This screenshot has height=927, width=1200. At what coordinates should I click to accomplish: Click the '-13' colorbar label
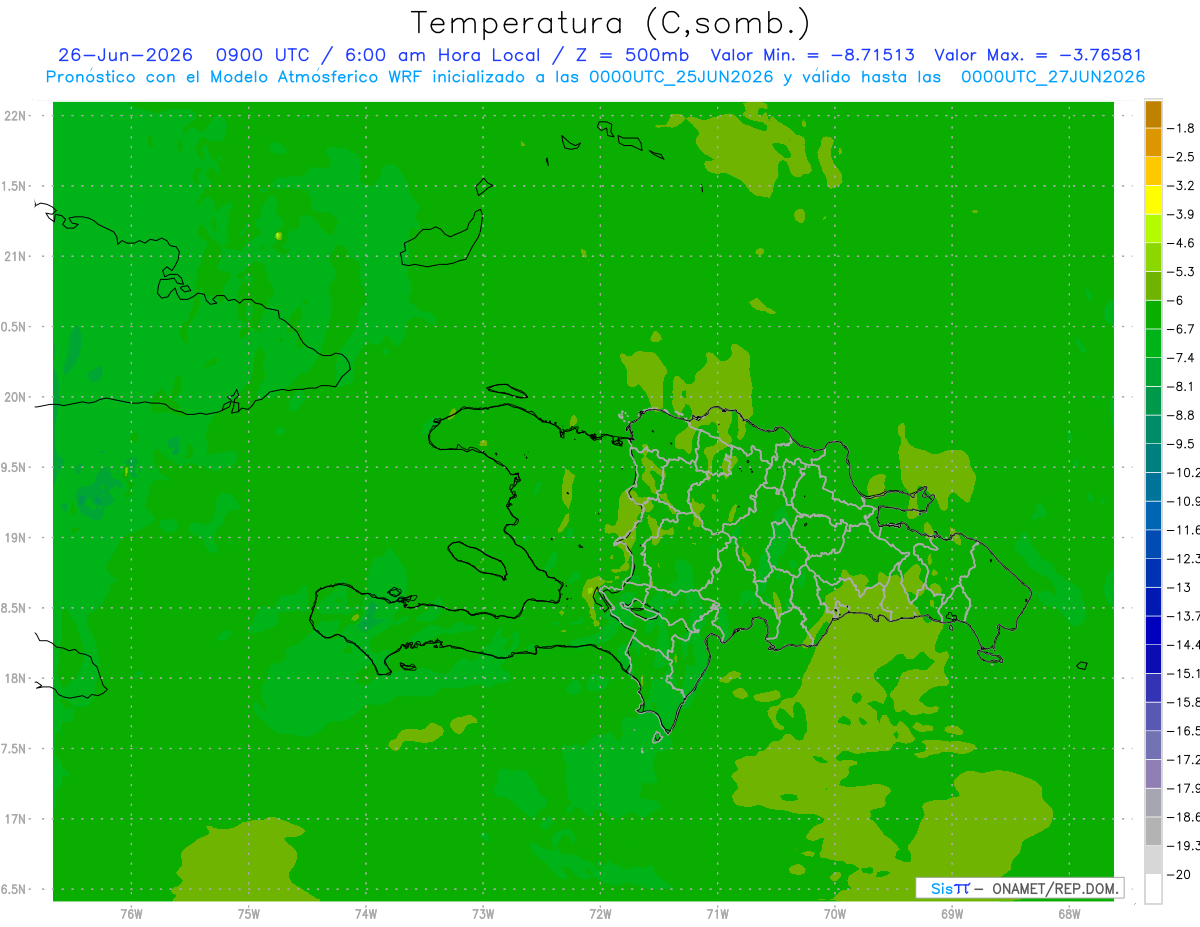pos(1180,587)
